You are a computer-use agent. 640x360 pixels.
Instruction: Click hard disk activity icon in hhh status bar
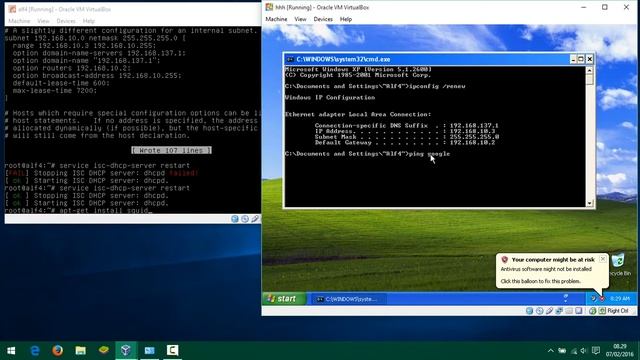(529, 311)
